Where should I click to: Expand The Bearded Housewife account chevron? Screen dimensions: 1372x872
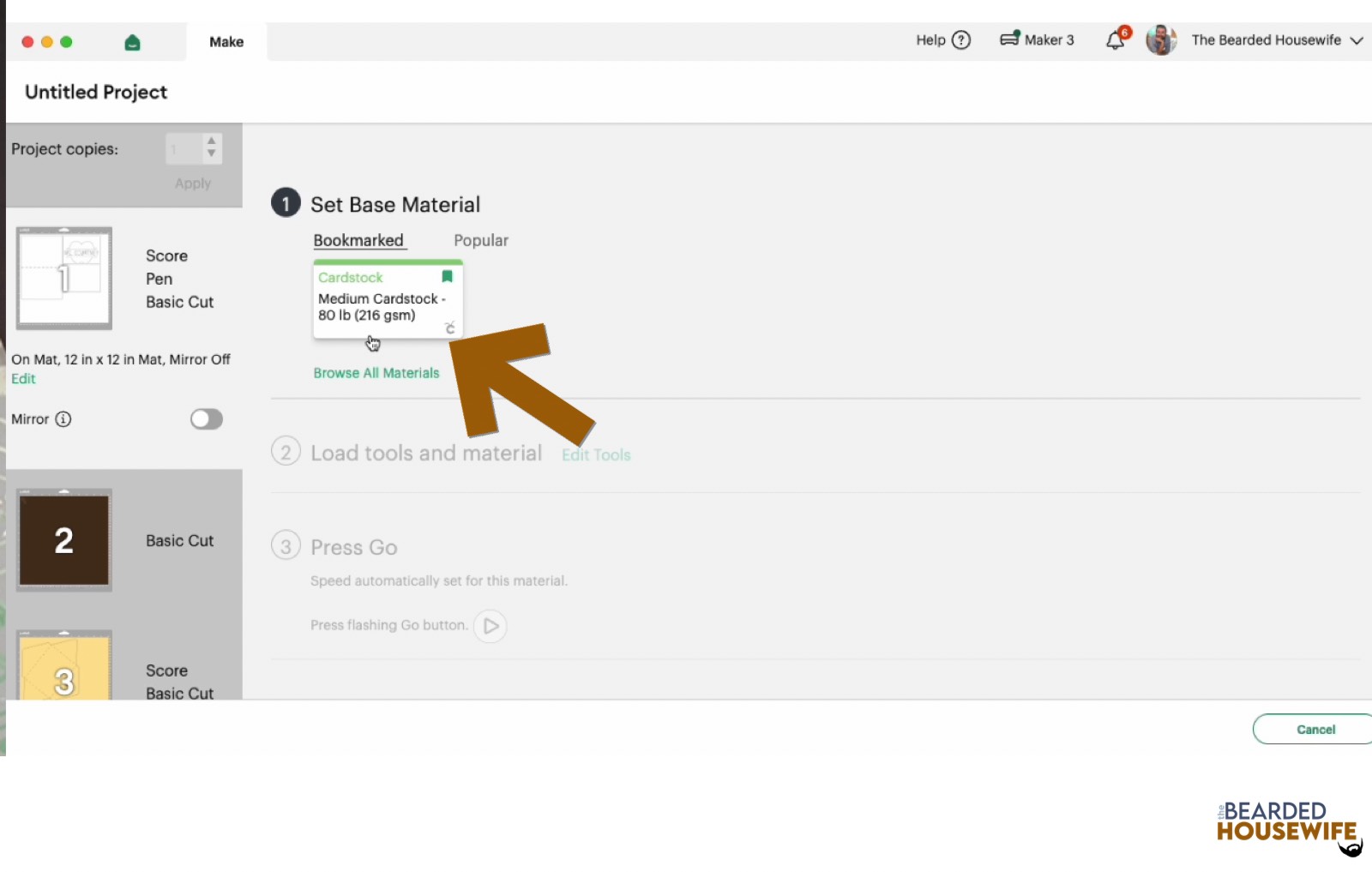pos(1357,40)
